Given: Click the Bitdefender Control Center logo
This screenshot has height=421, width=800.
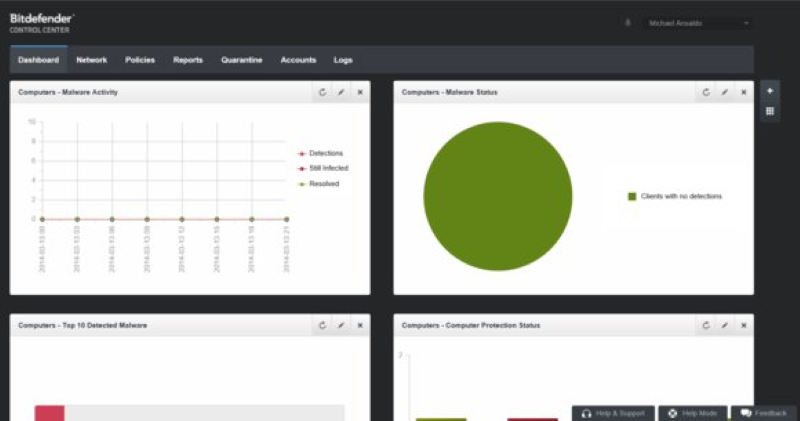Looking at the screenshot, I should click(42, 23).
